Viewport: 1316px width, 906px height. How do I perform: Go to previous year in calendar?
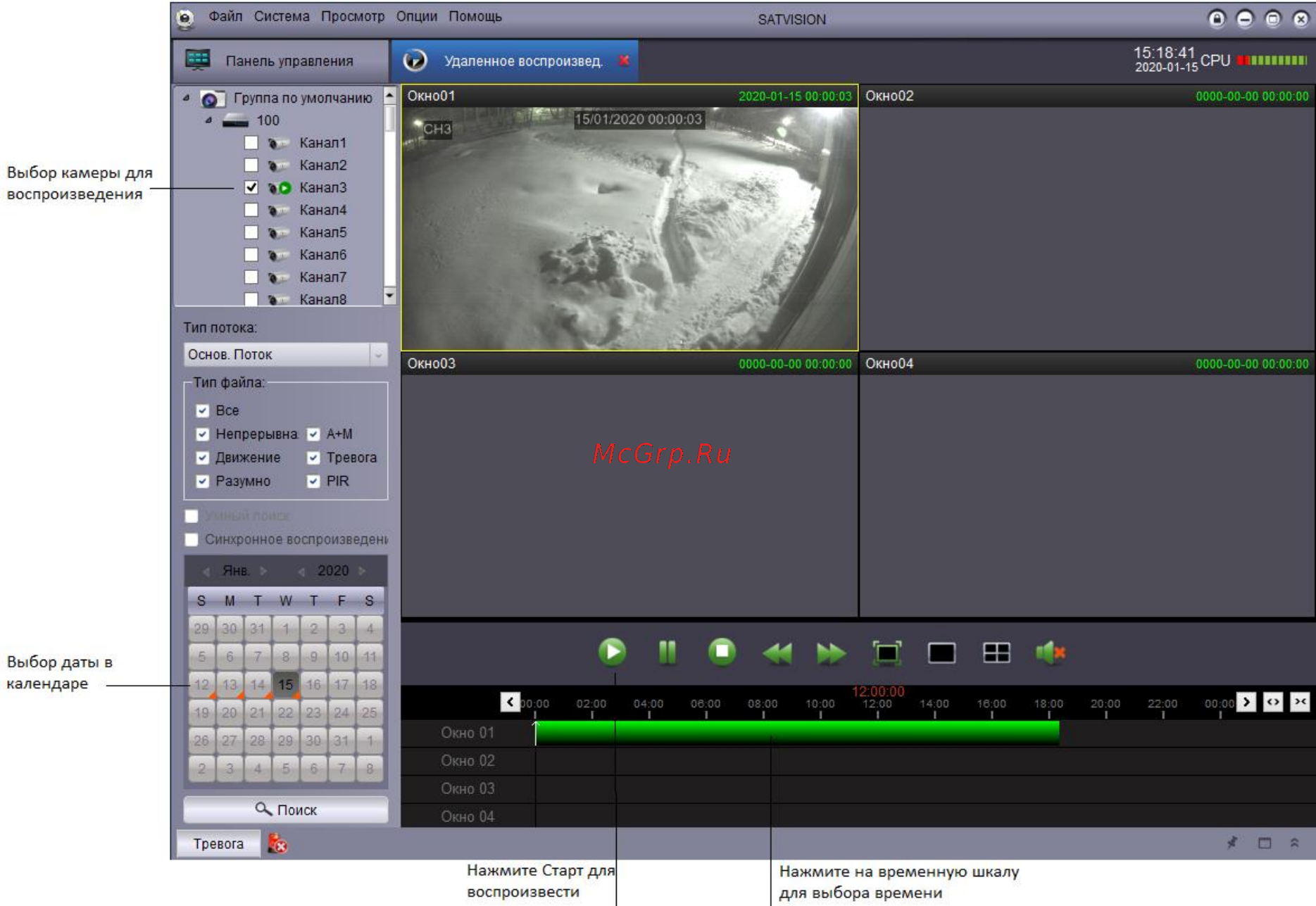tap(301, 571)
